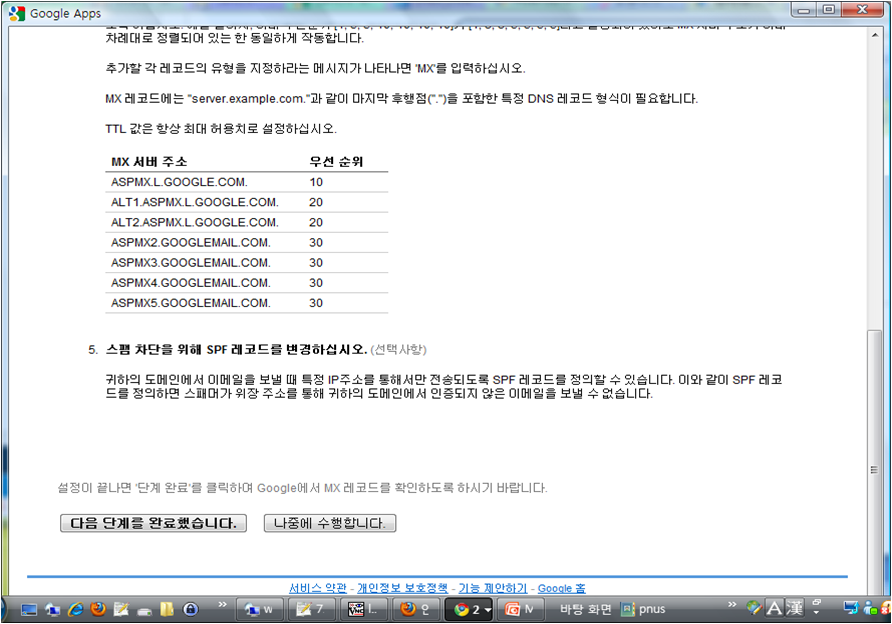Switch to the Firefox taskbar window
Viewport: 892px width, 624px height.
coord(415,610)
